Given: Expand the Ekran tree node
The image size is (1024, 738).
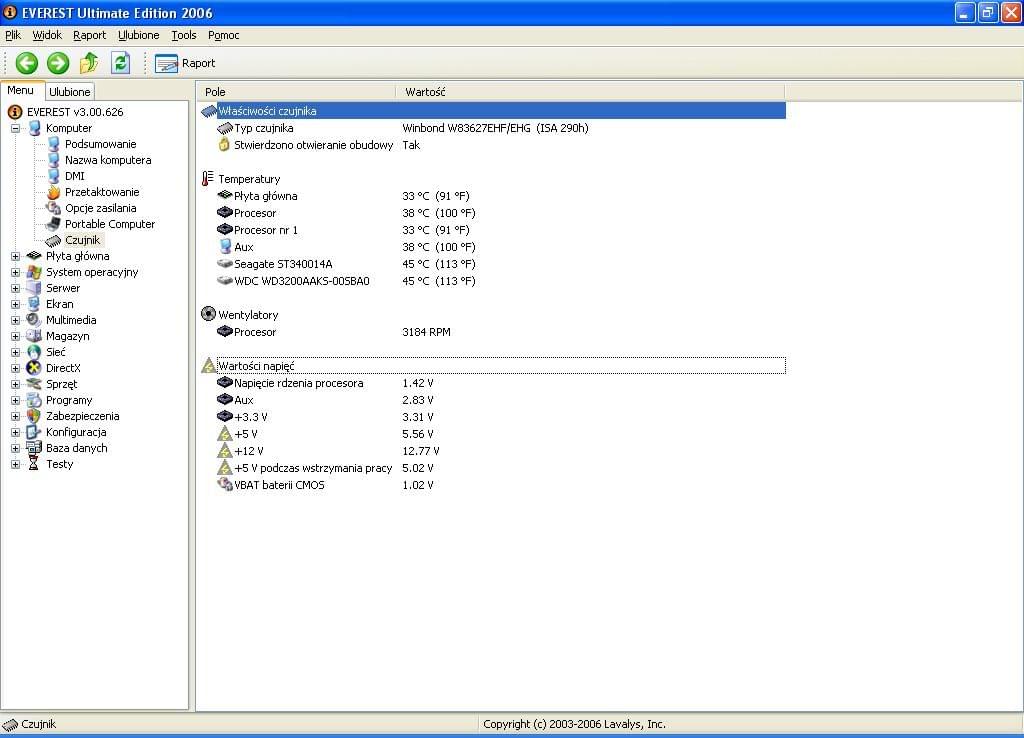Looking at the screenshot, I should pos(16,304).
